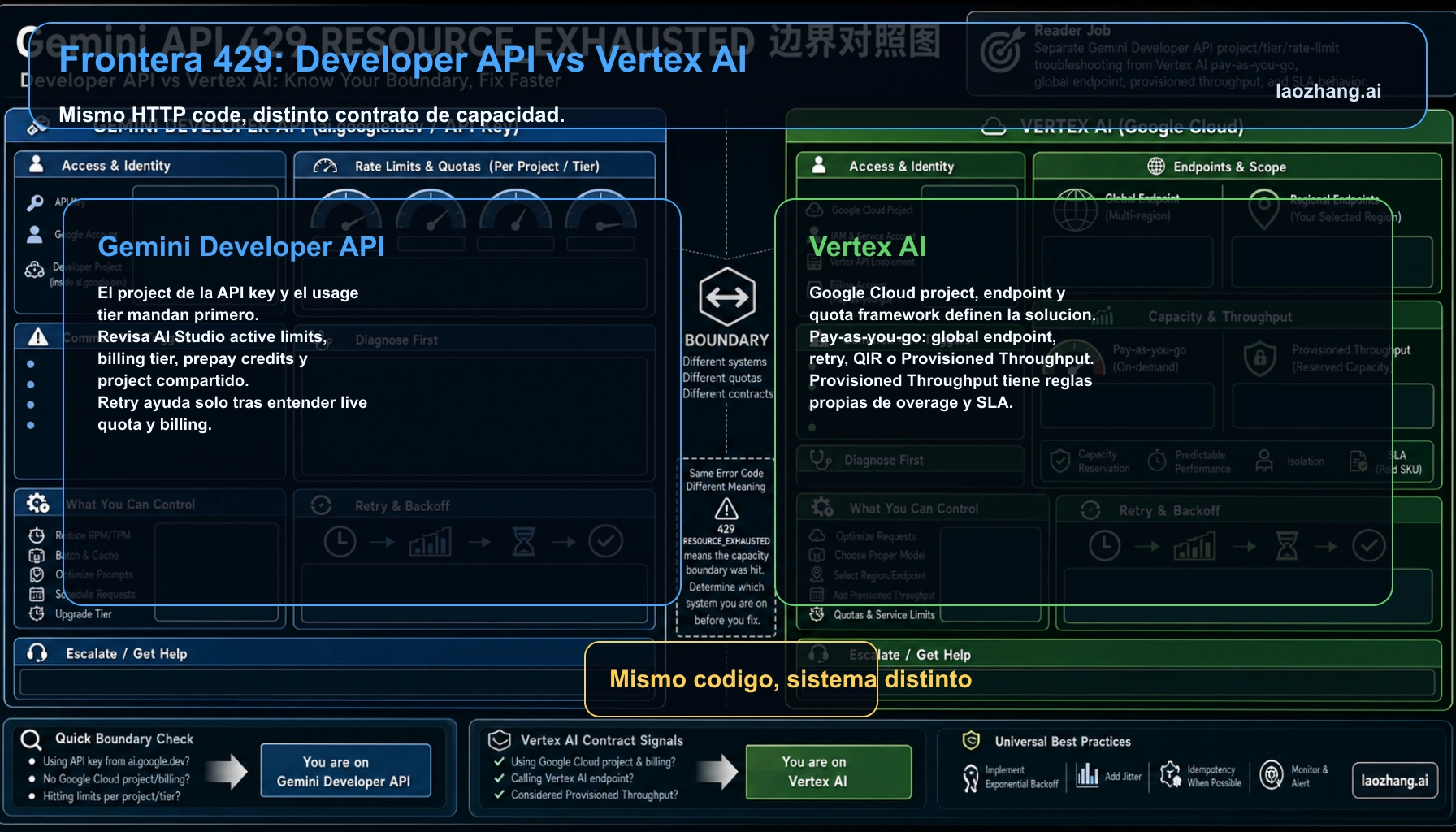
Task: Click the Developer Project cloud icon
Action: (x=35, y=270)
